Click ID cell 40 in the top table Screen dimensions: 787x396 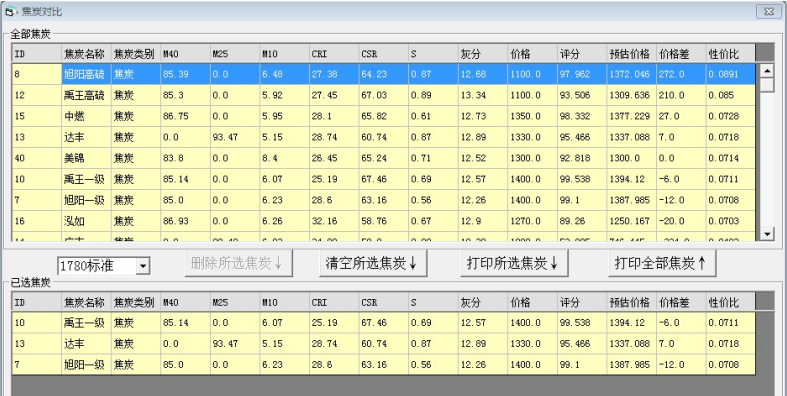pyautogui.click(x=37, y=159)
